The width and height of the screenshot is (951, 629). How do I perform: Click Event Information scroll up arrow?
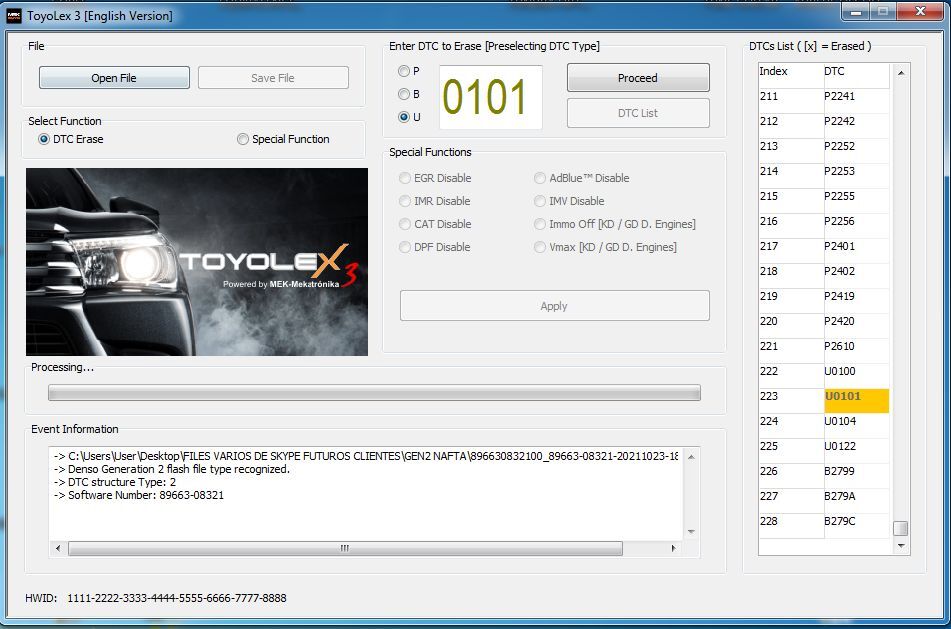point(691,456)
